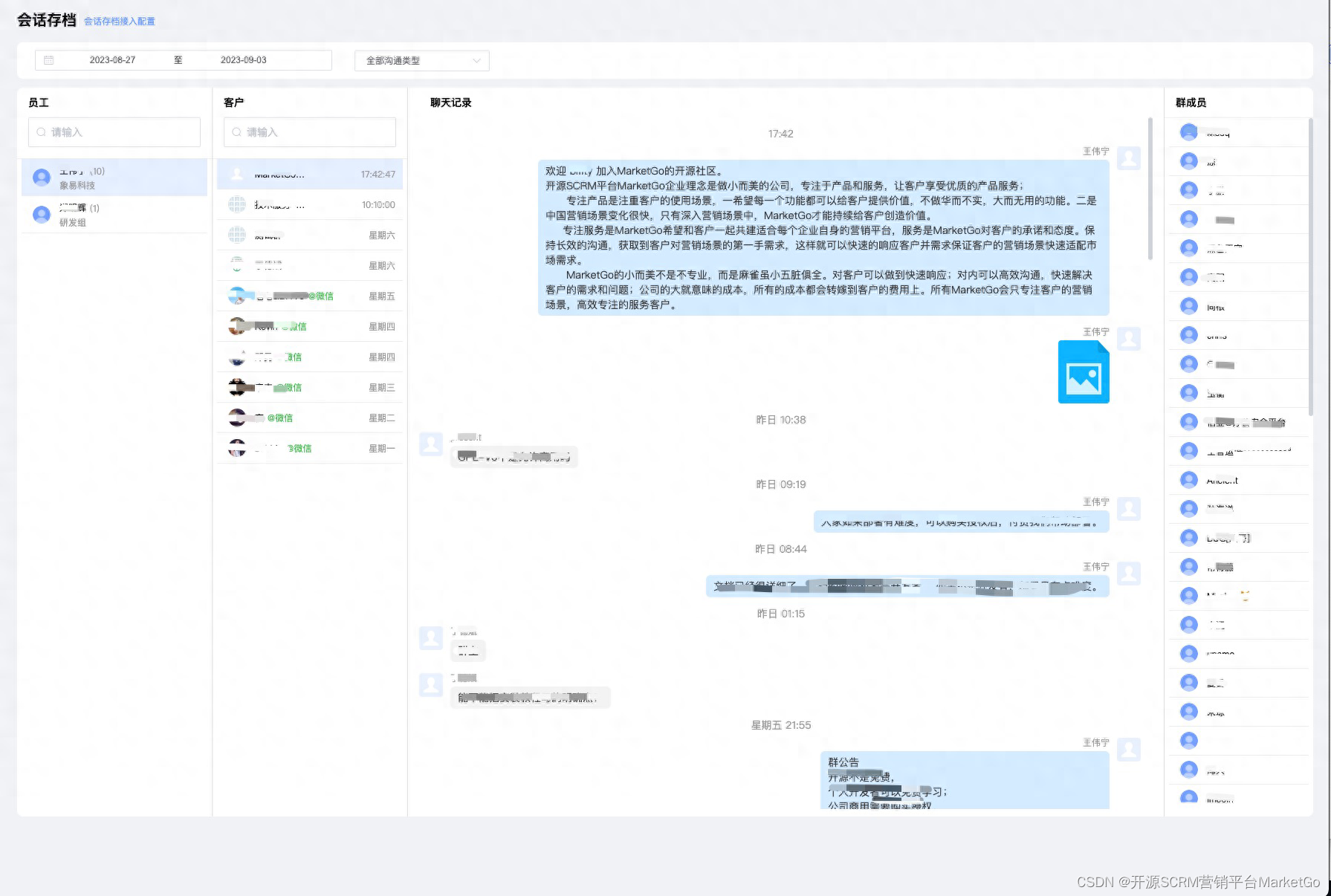Click 王伟宁's avatar beside the welcome message
This screenshot has width=1331, height=896.
click(x=1129, y=158)
